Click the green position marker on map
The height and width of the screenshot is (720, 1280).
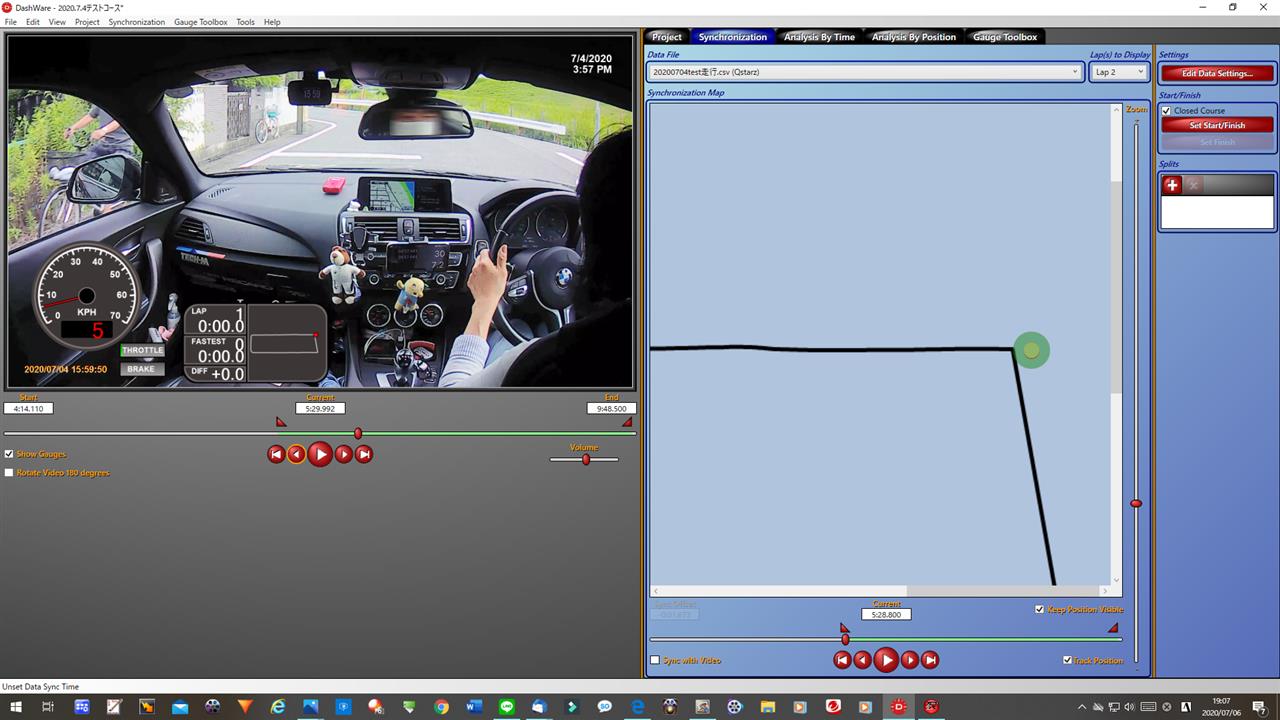point(1031,350)
